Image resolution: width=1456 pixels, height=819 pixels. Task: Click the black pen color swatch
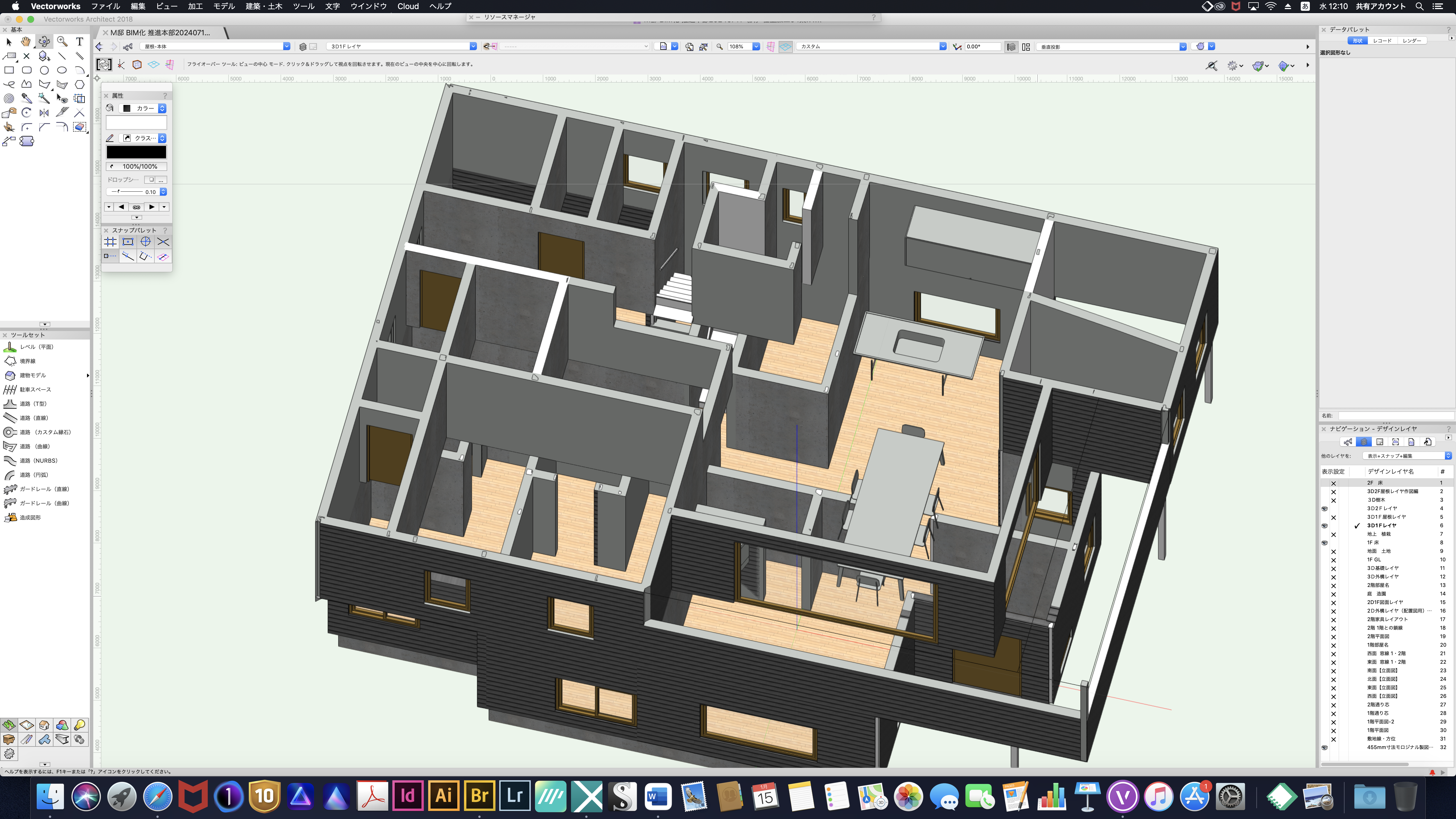pos(136,152)
